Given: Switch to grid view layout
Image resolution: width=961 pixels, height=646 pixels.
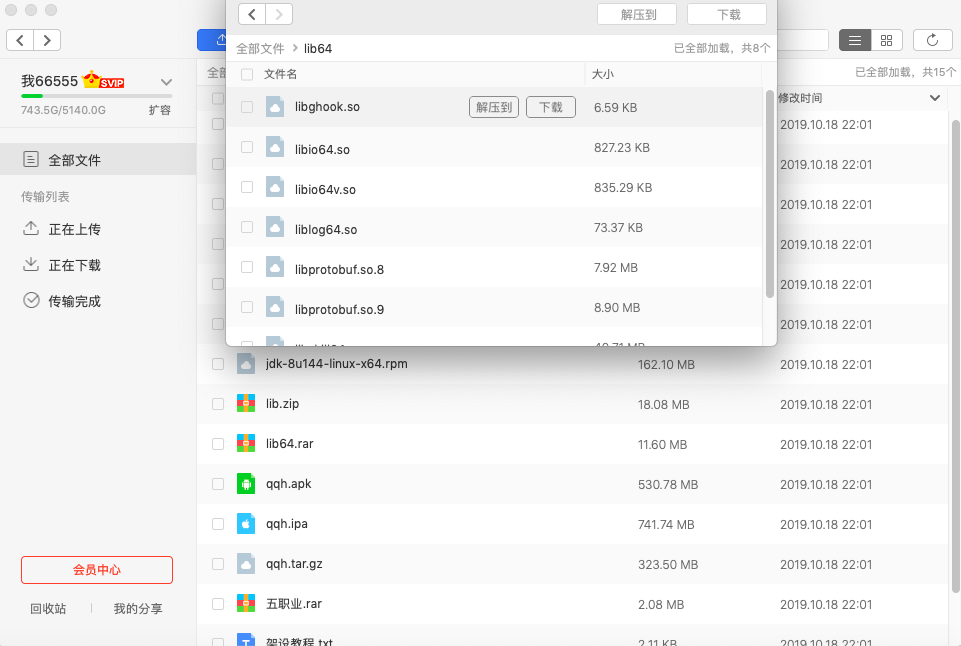Looking at the screenshot, I should click(x=887, y=40).
